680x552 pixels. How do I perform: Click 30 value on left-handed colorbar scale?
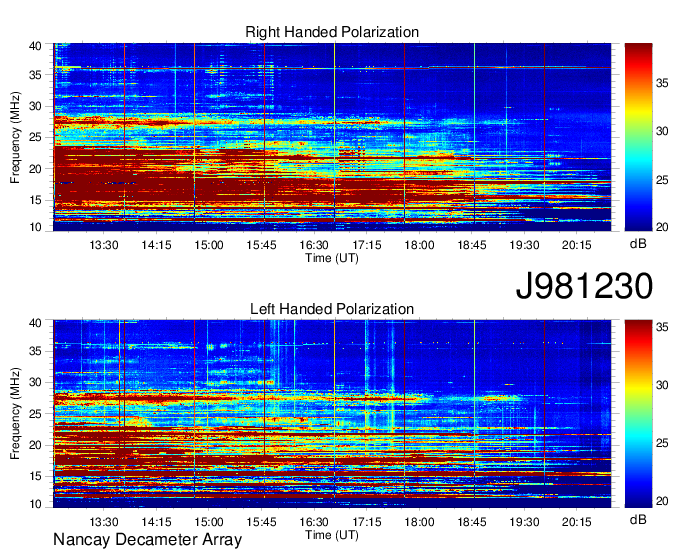662,385
